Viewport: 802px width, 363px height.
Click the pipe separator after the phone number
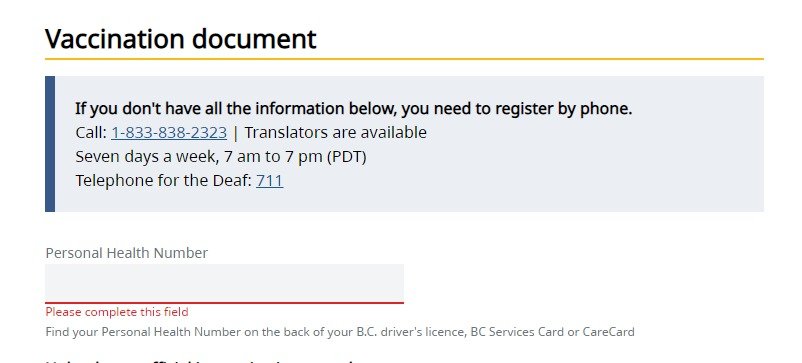point(235,132)
